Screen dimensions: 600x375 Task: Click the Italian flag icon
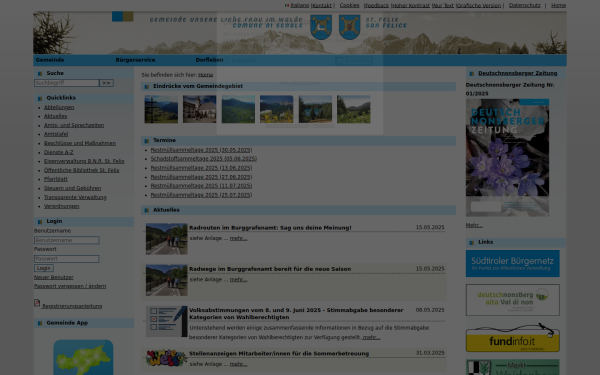coord(287,5)
